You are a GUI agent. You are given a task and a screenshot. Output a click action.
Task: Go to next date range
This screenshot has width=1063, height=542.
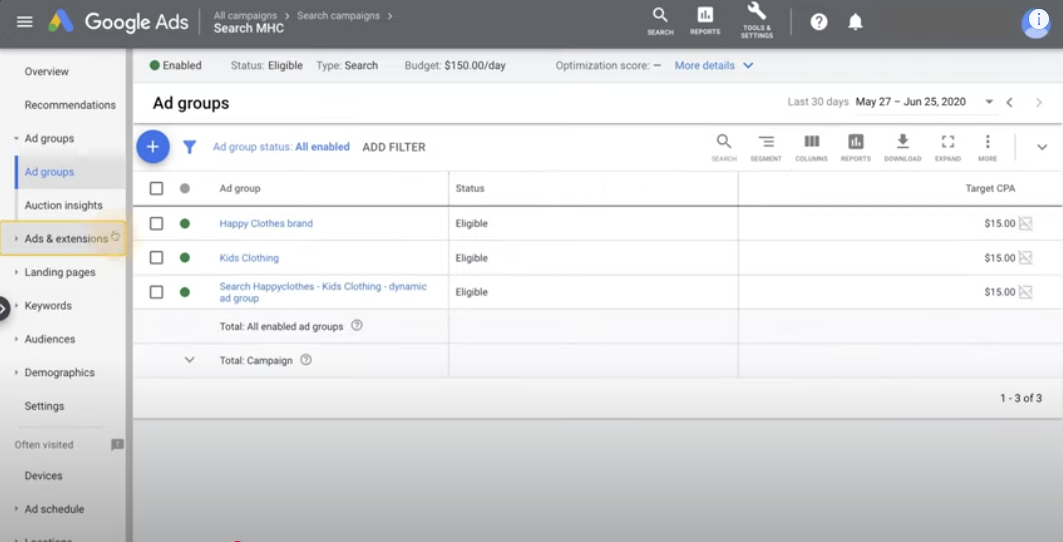[1039, 102]
